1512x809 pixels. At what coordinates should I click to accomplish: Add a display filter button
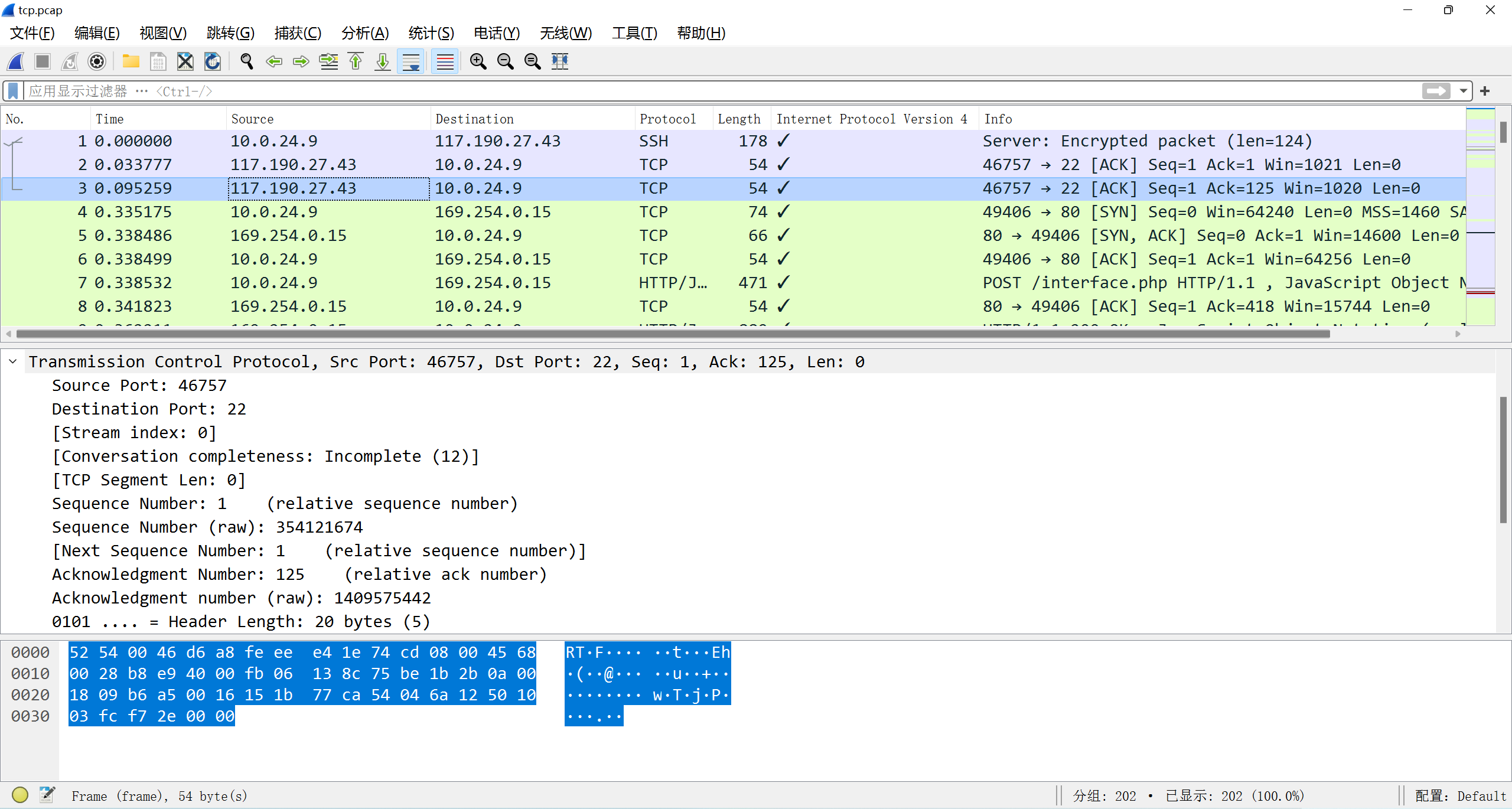click(1485, 91)
